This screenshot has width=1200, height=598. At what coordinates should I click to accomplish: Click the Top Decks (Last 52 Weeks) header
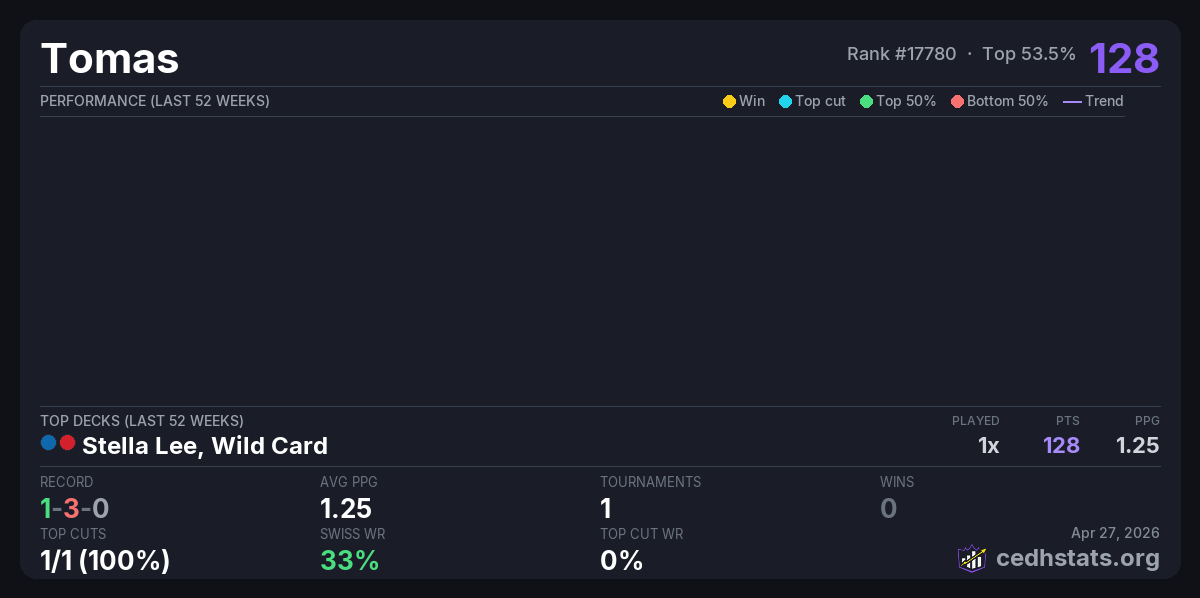[x=142, y=421]
